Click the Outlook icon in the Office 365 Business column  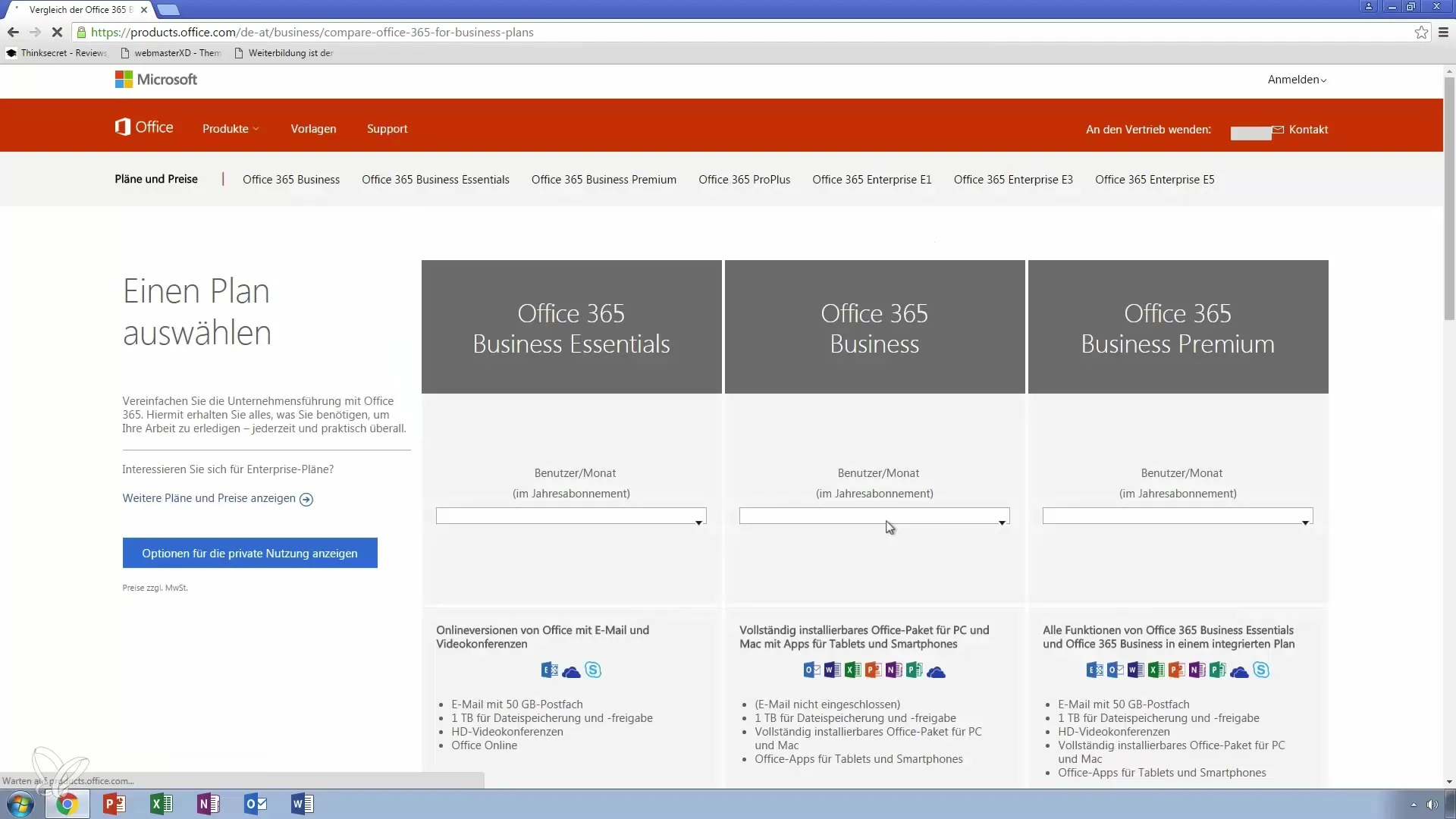point(811,670)
